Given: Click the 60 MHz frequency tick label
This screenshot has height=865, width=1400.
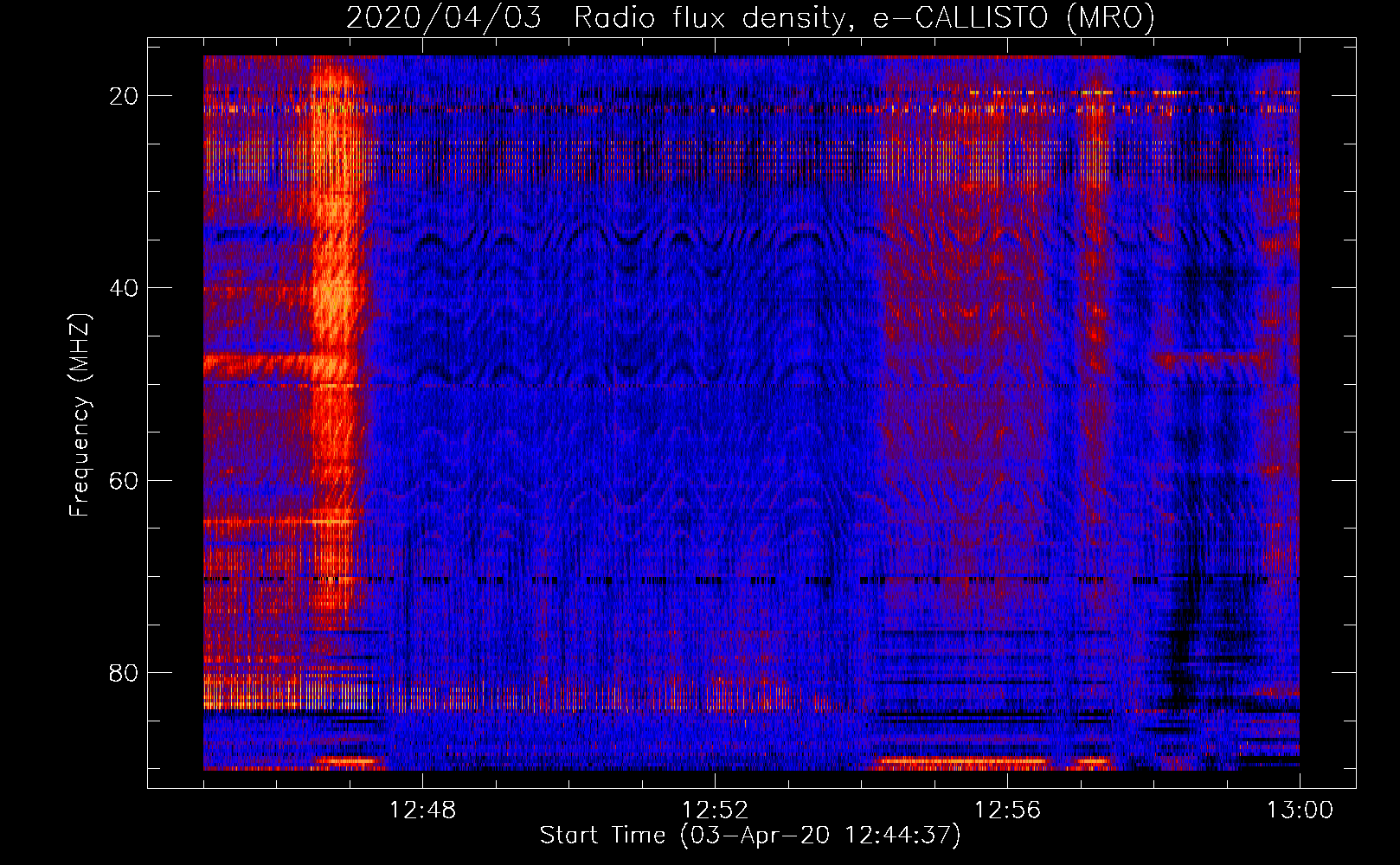Looking at the screenshot, I should (x=124, y=480).
